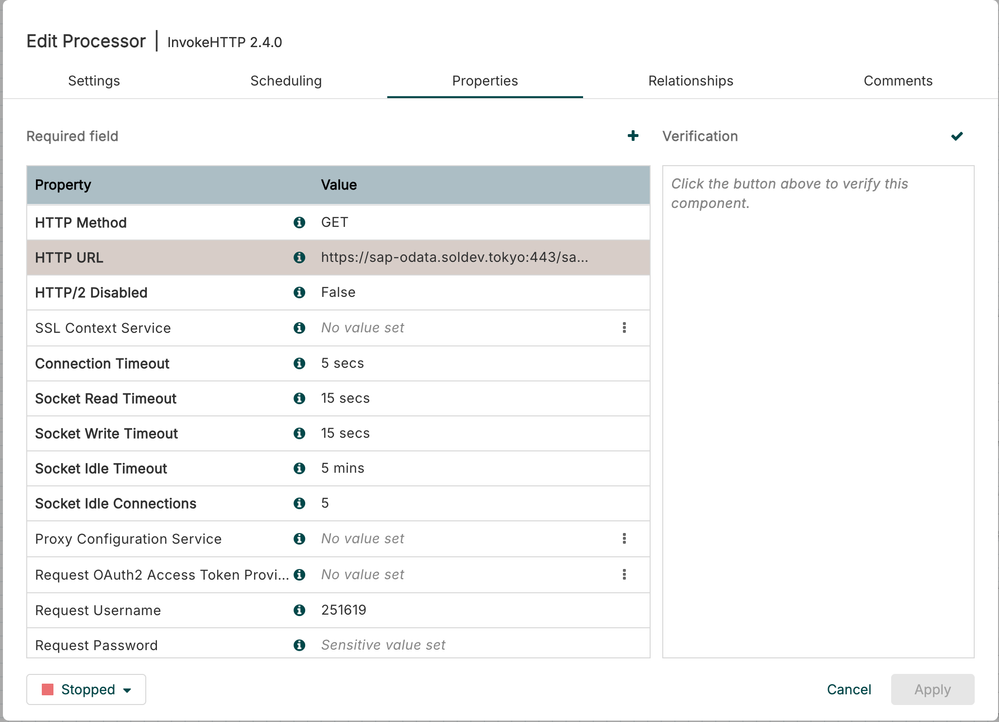Viewport: 999px width, 722px height.
Task: Click the add property plus icon
Action: coord(633,136)
